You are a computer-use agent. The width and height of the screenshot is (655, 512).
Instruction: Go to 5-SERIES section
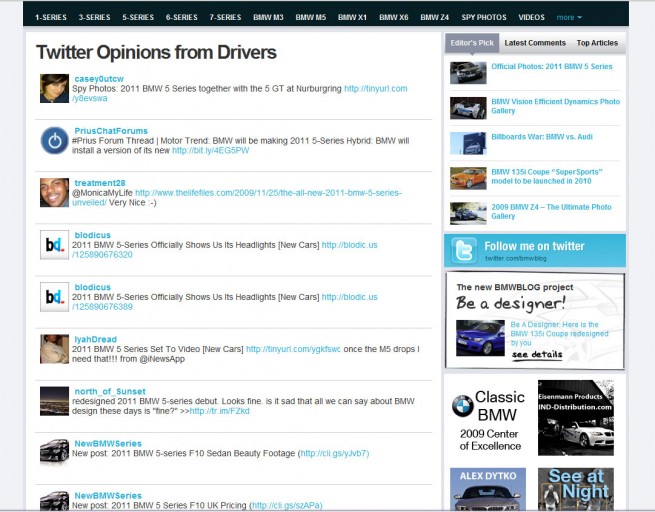point(138,17)
